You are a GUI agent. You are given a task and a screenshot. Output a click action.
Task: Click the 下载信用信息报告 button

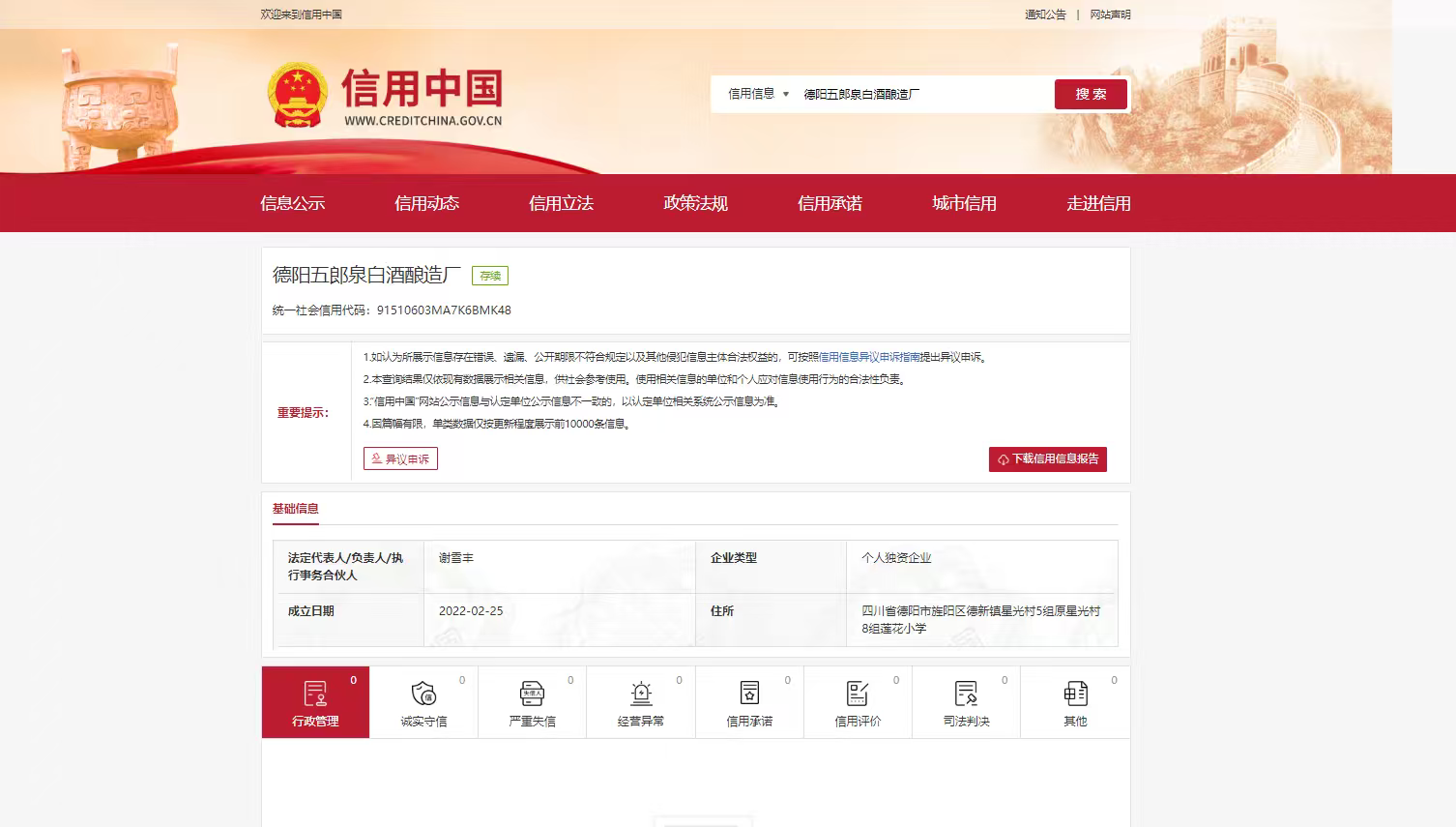coord(1048,459)
